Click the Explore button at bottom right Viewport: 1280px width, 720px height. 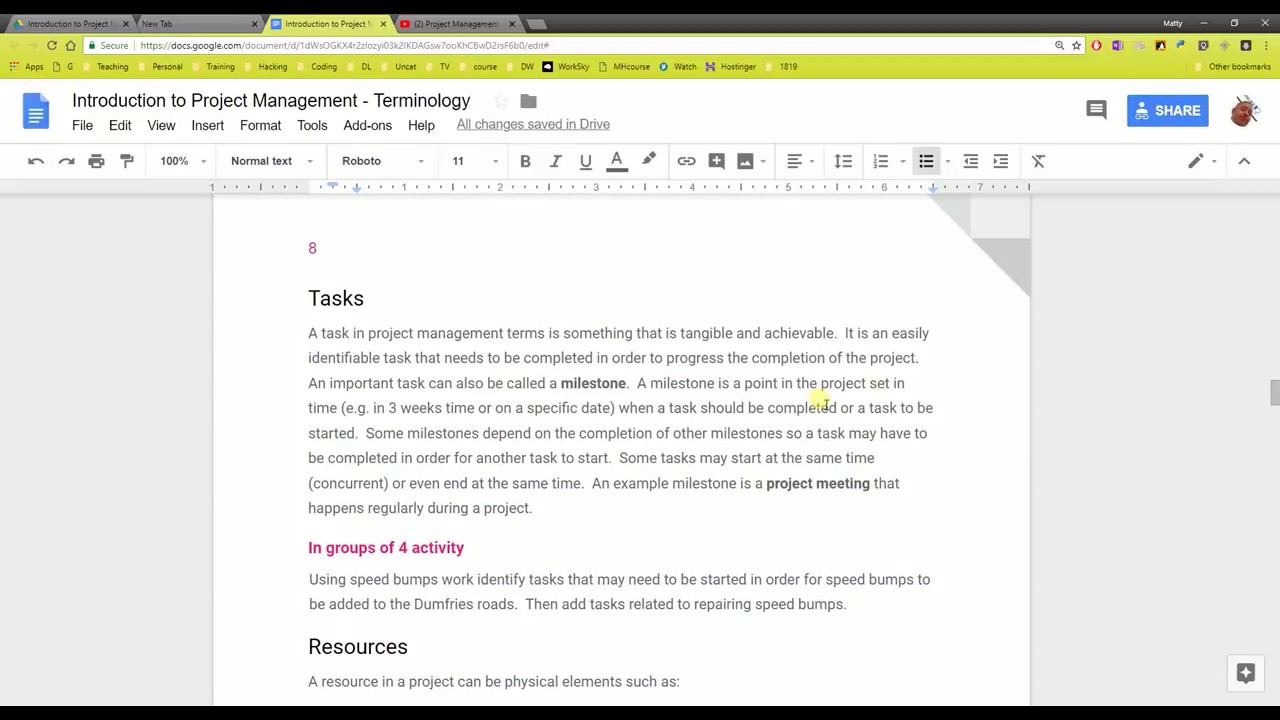(1245, 673)
